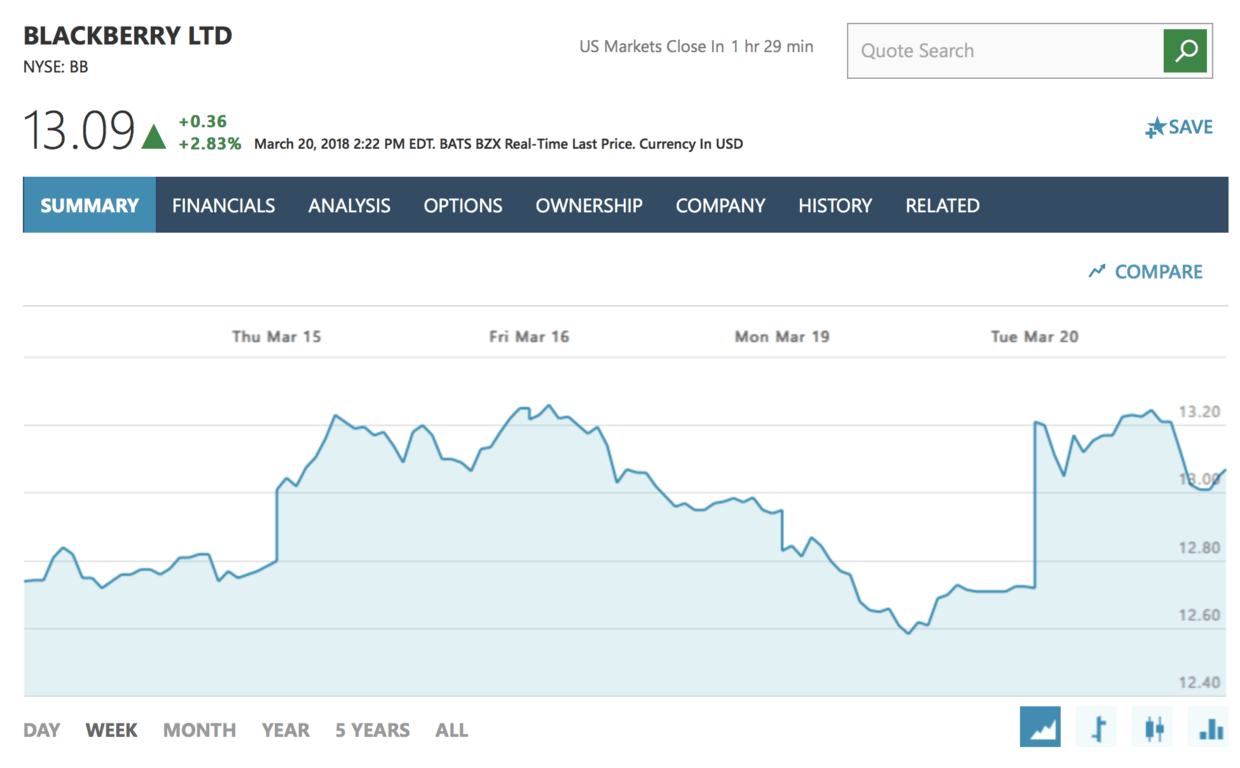Click the Thu Mar 15 date label
1240x768 pixels.
[276, 336]
